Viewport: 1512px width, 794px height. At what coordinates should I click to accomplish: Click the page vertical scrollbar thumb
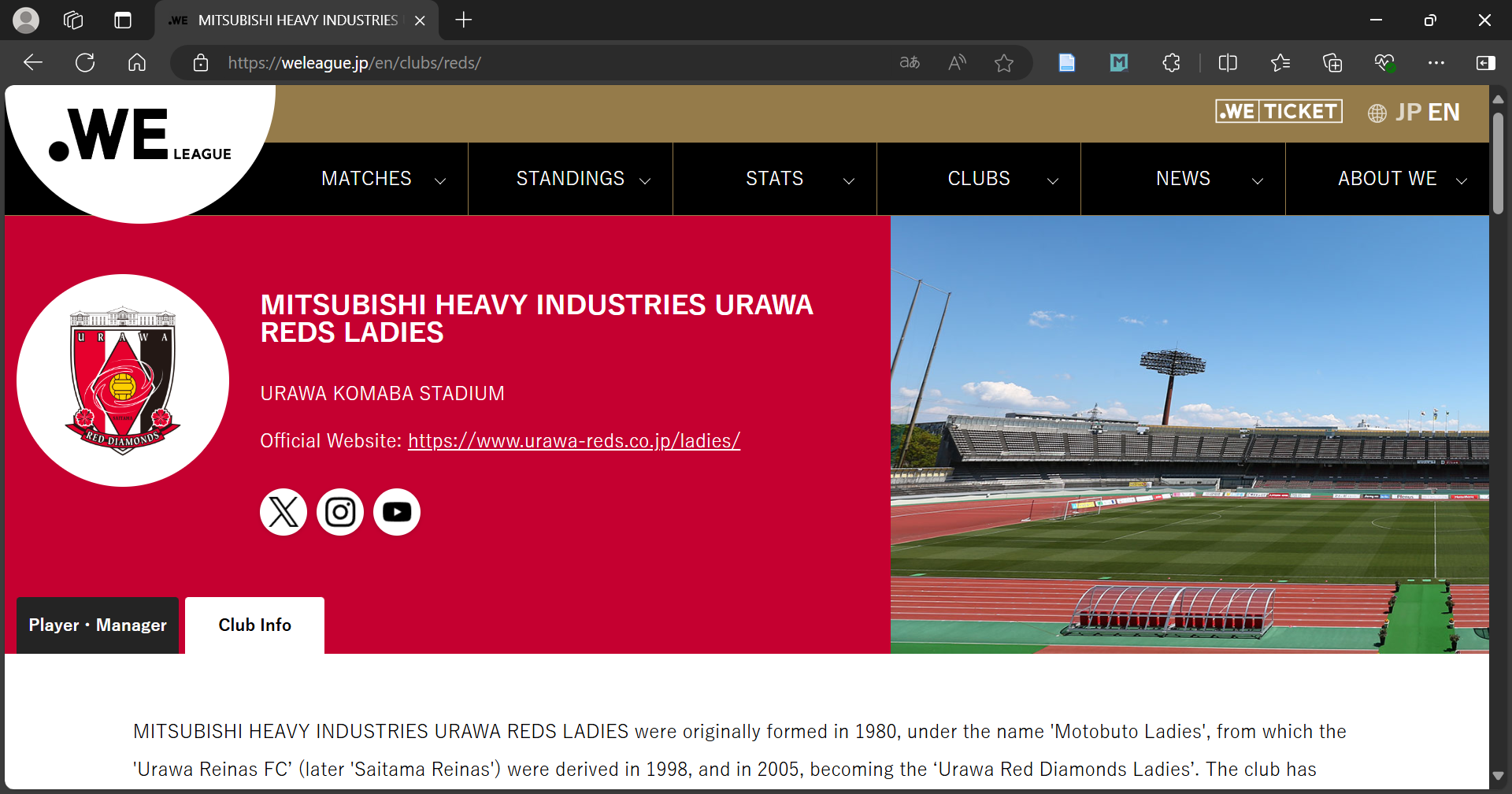click(x=1498, y=163)
